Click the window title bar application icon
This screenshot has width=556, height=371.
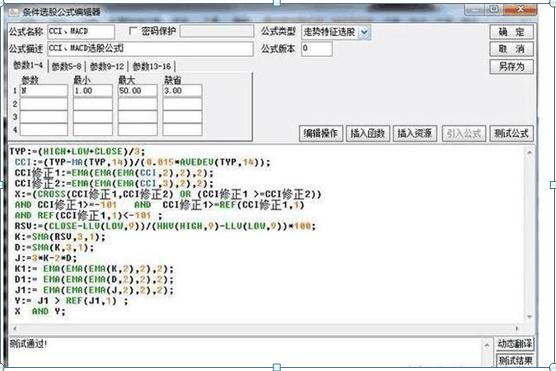[x=14, y=12]
